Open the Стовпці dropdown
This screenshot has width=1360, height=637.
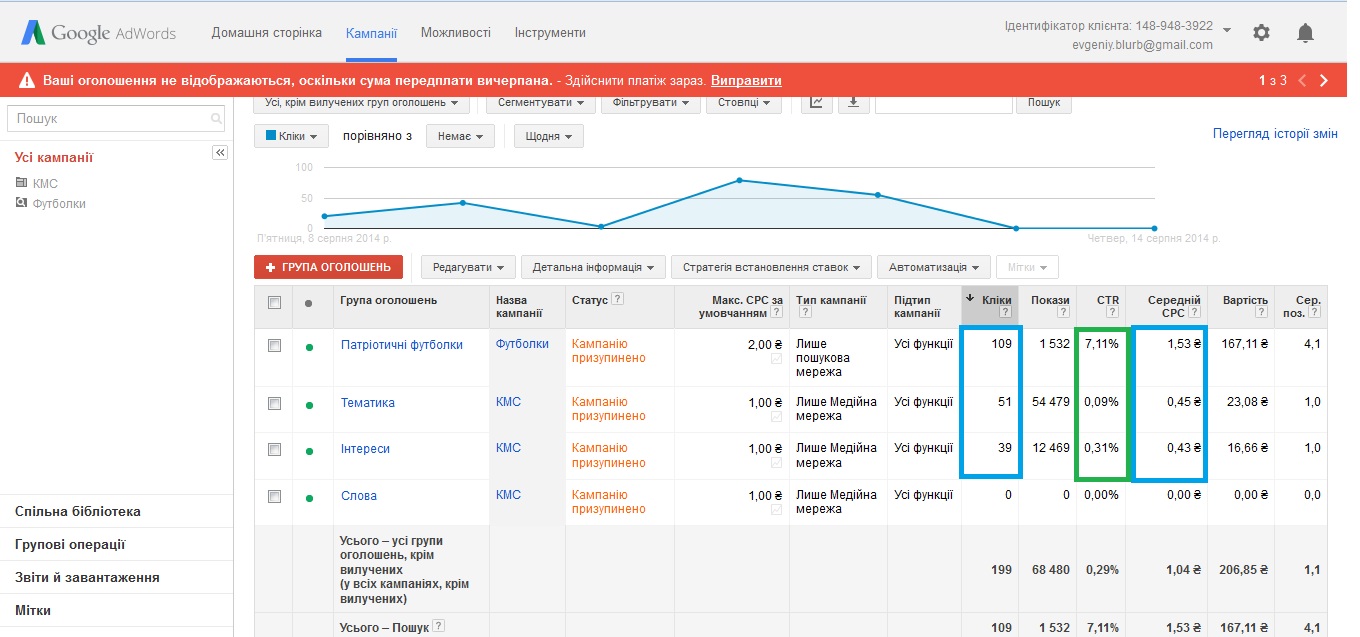pos(744,102)
